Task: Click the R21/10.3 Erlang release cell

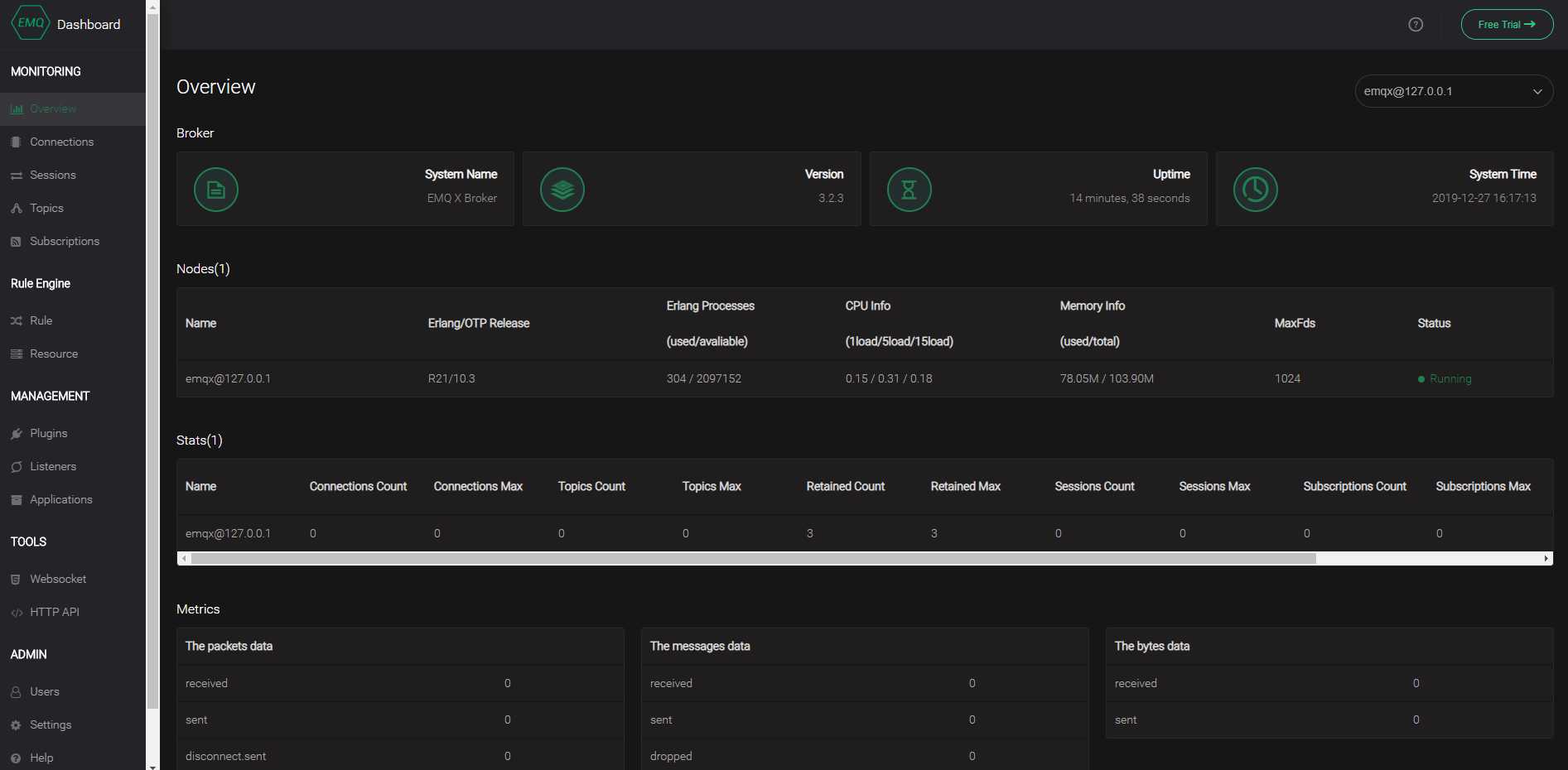Action: [451, 379]
